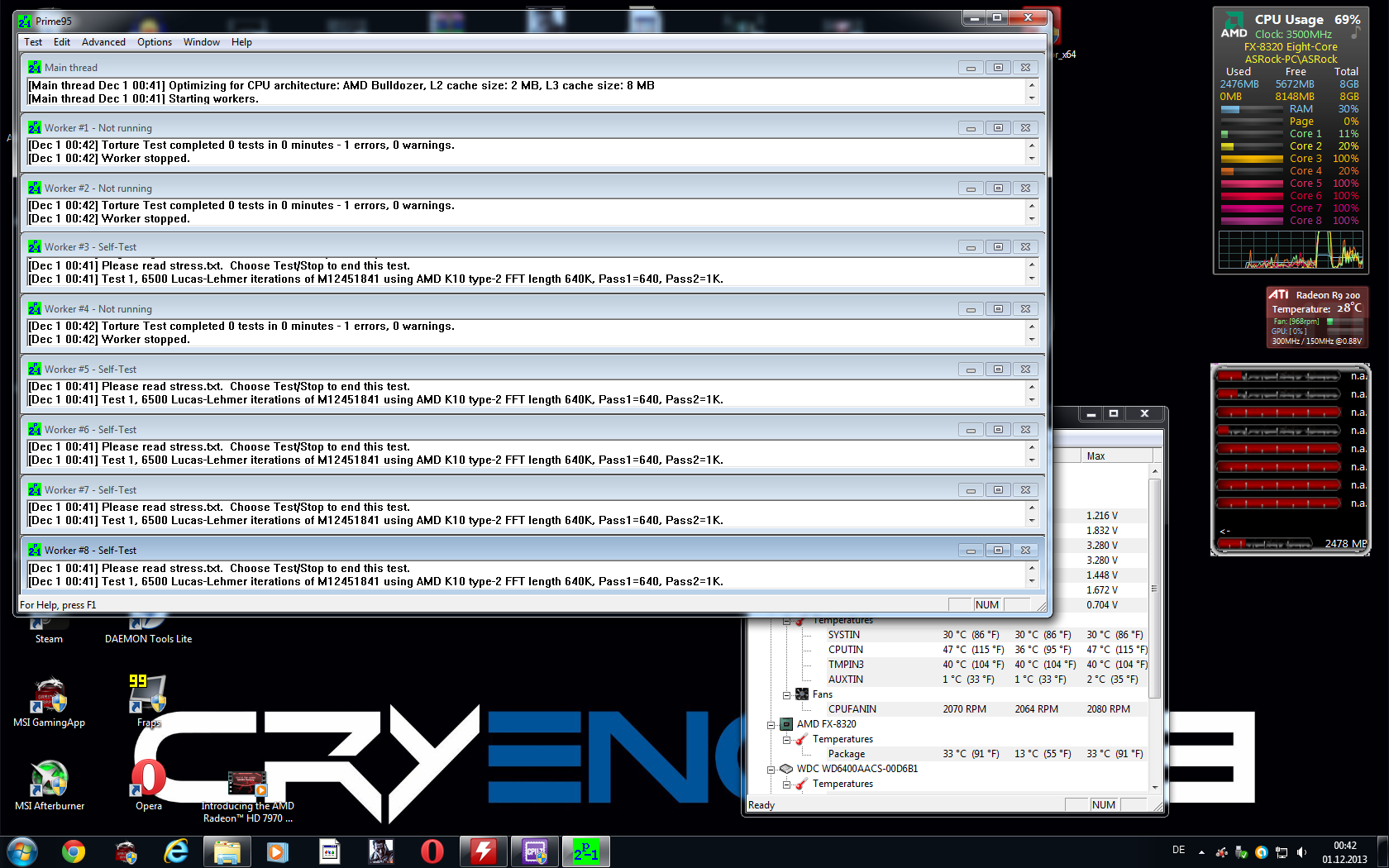
Task: Switch to the CPU-Z taskbar button
Action: click(535, 851)
